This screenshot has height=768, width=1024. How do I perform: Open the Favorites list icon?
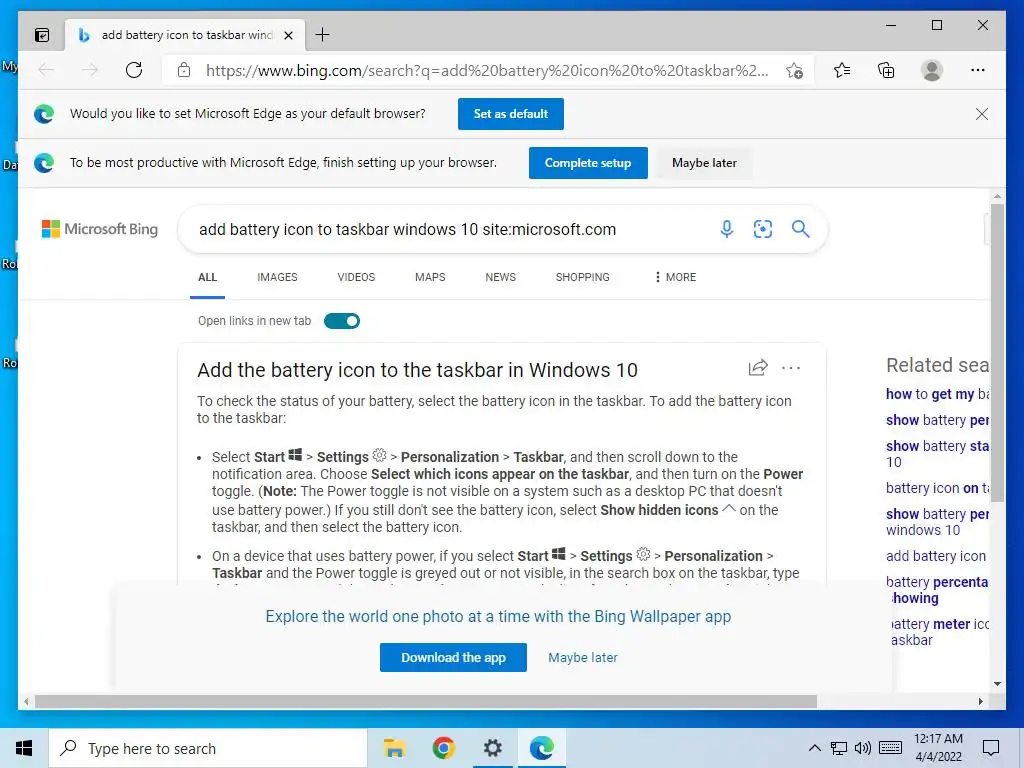point(842,70)
